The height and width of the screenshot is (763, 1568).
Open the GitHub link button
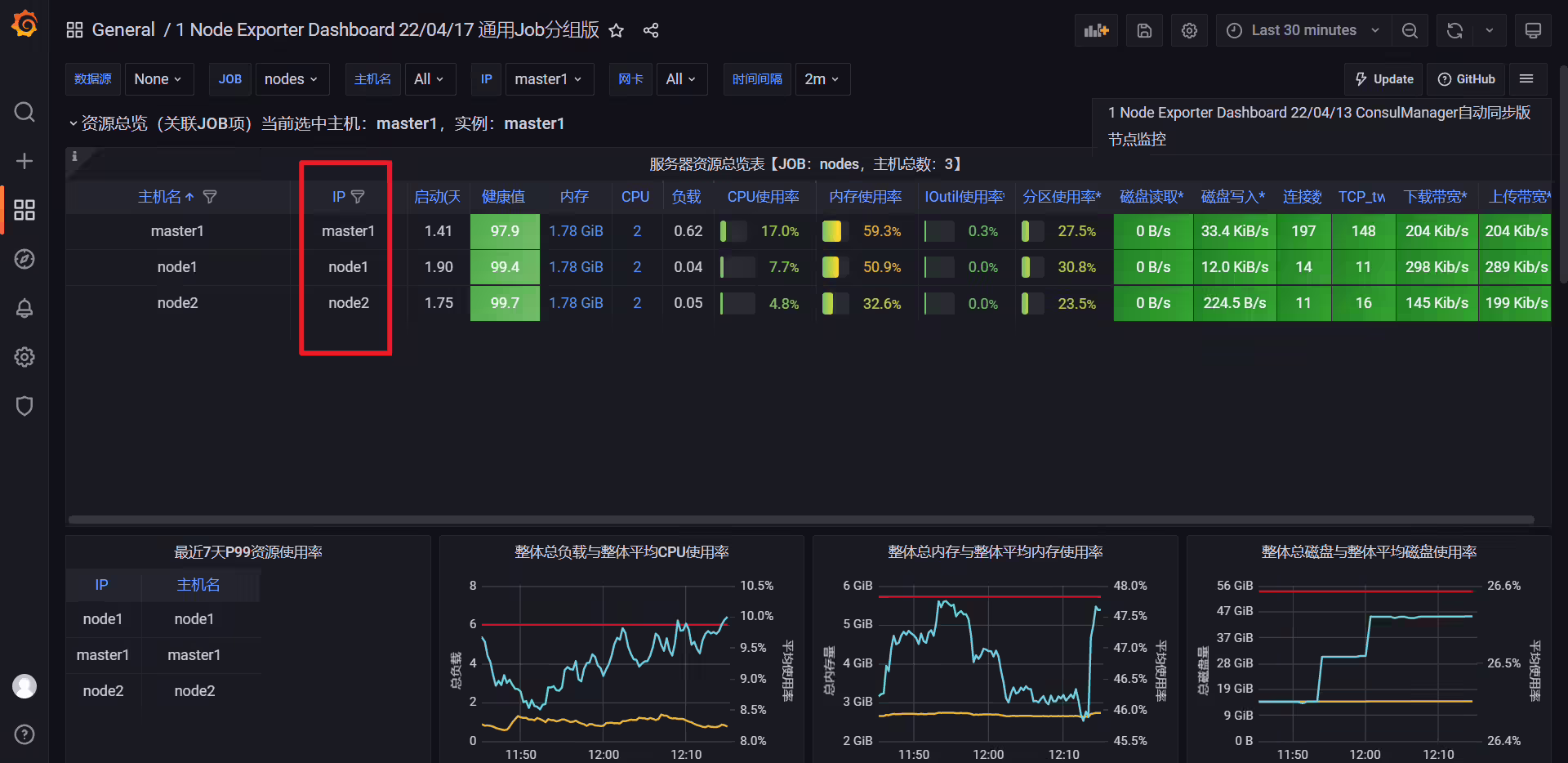point(1466,79)
